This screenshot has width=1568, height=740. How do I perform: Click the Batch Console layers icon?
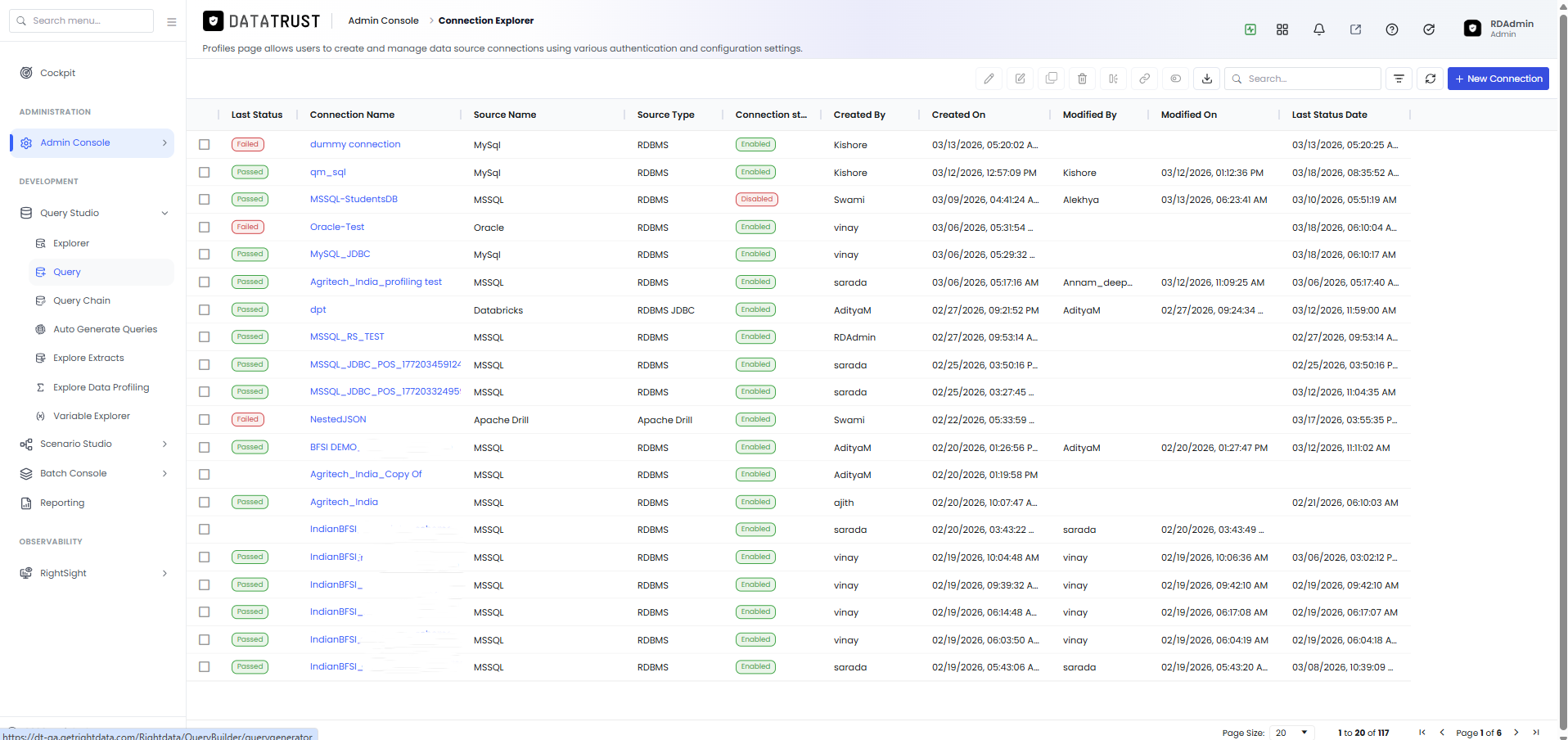26,474
